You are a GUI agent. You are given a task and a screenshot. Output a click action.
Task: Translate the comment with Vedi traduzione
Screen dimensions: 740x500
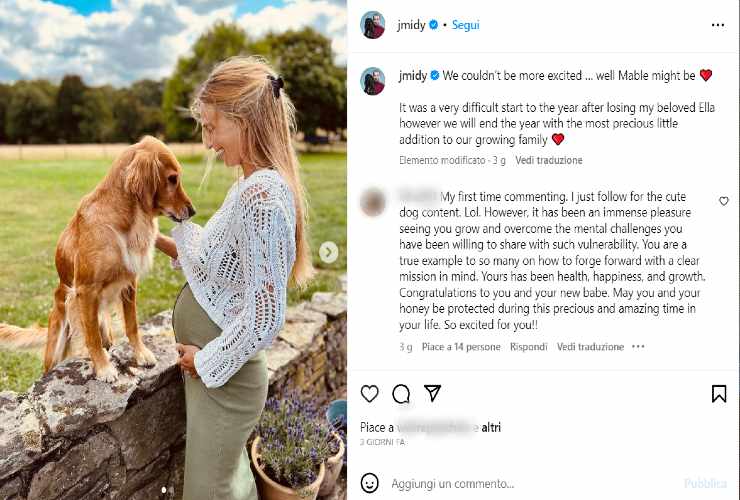590,347
